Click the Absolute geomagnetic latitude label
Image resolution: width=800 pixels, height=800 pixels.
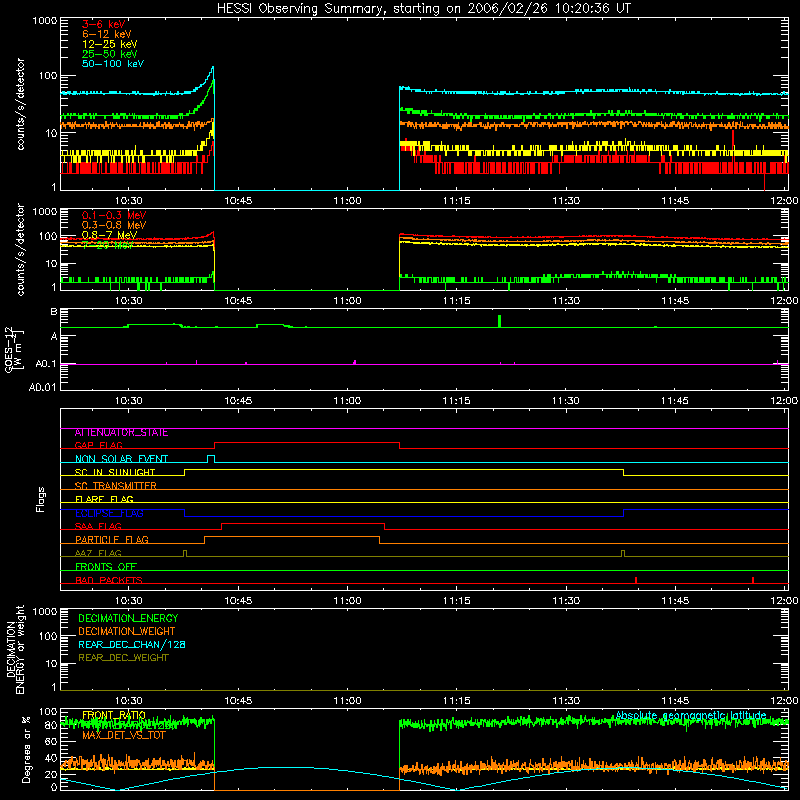point(691,716)
